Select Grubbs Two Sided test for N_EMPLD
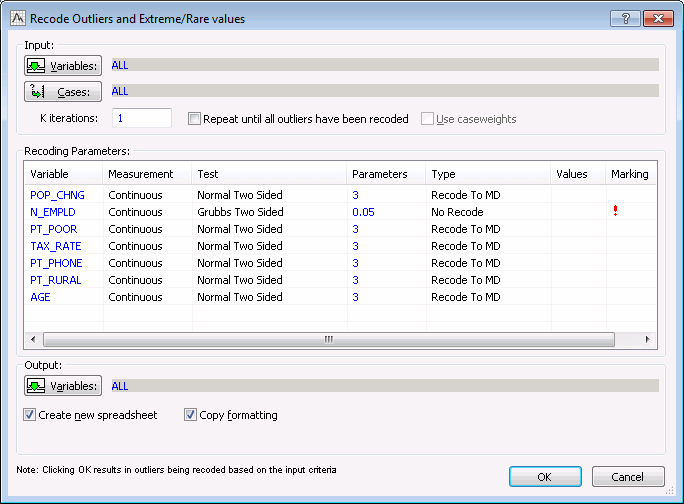 [240, 212]
